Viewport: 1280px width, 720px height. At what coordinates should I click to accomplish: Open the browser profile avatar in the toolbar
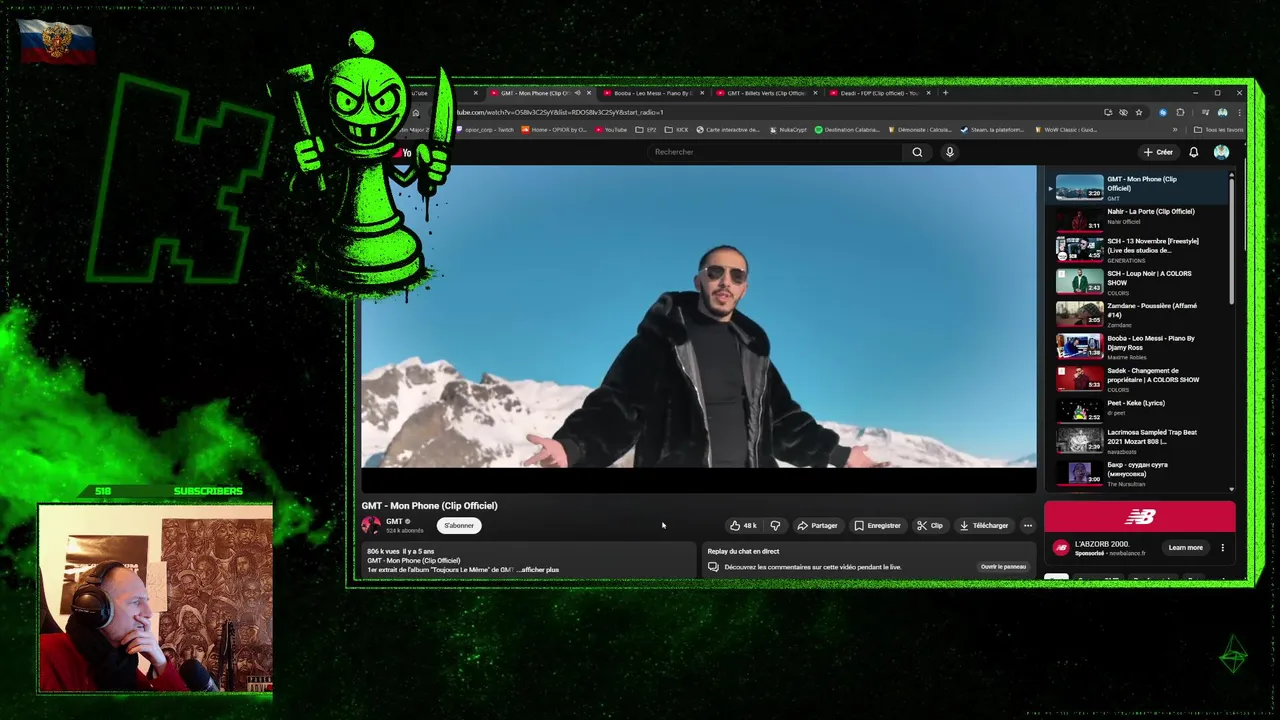click(x=1222, y=112)
